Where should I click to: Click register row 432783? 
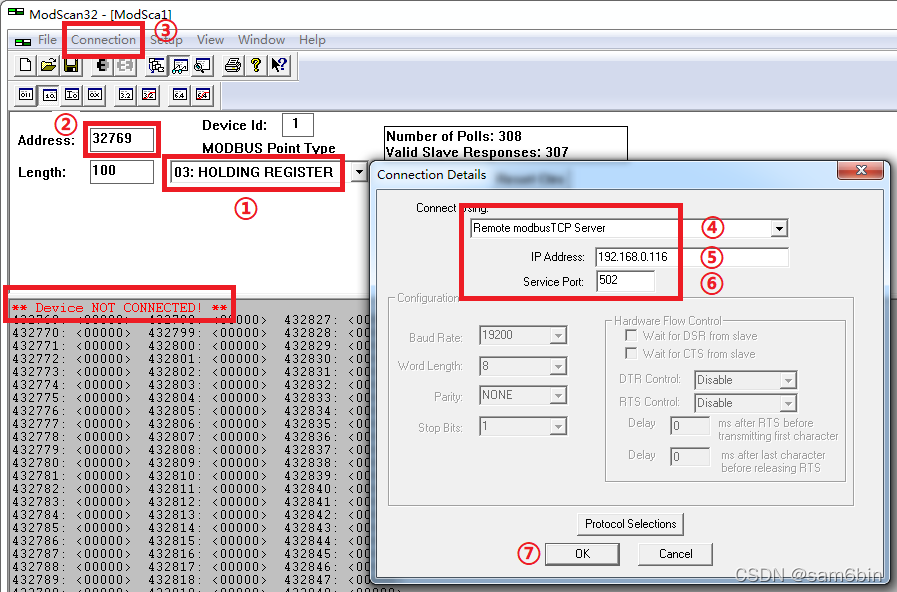coord(72,502)
